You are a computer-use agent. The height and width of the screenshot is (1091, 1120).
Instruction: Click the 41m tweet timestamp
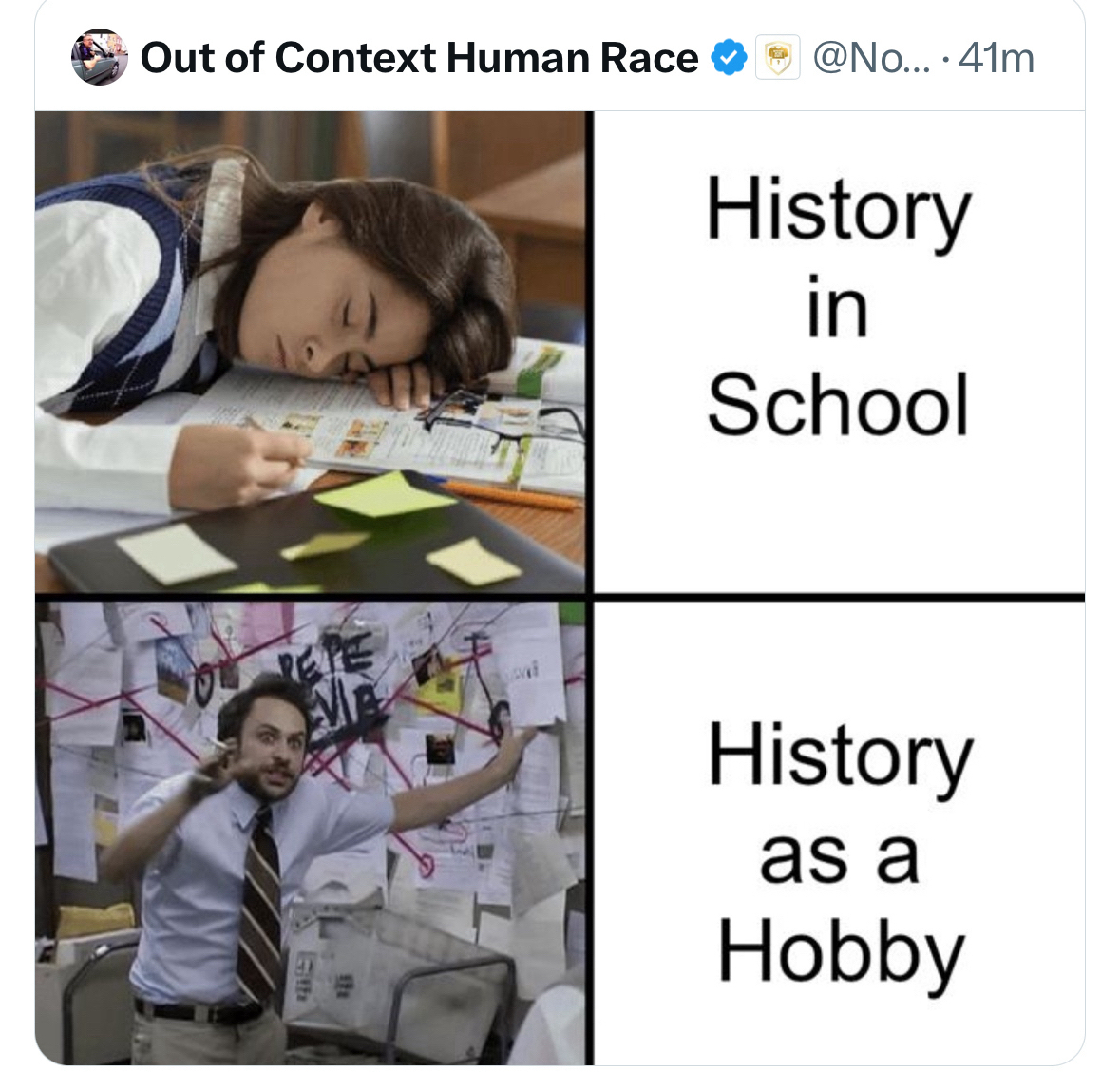(997, 58)
